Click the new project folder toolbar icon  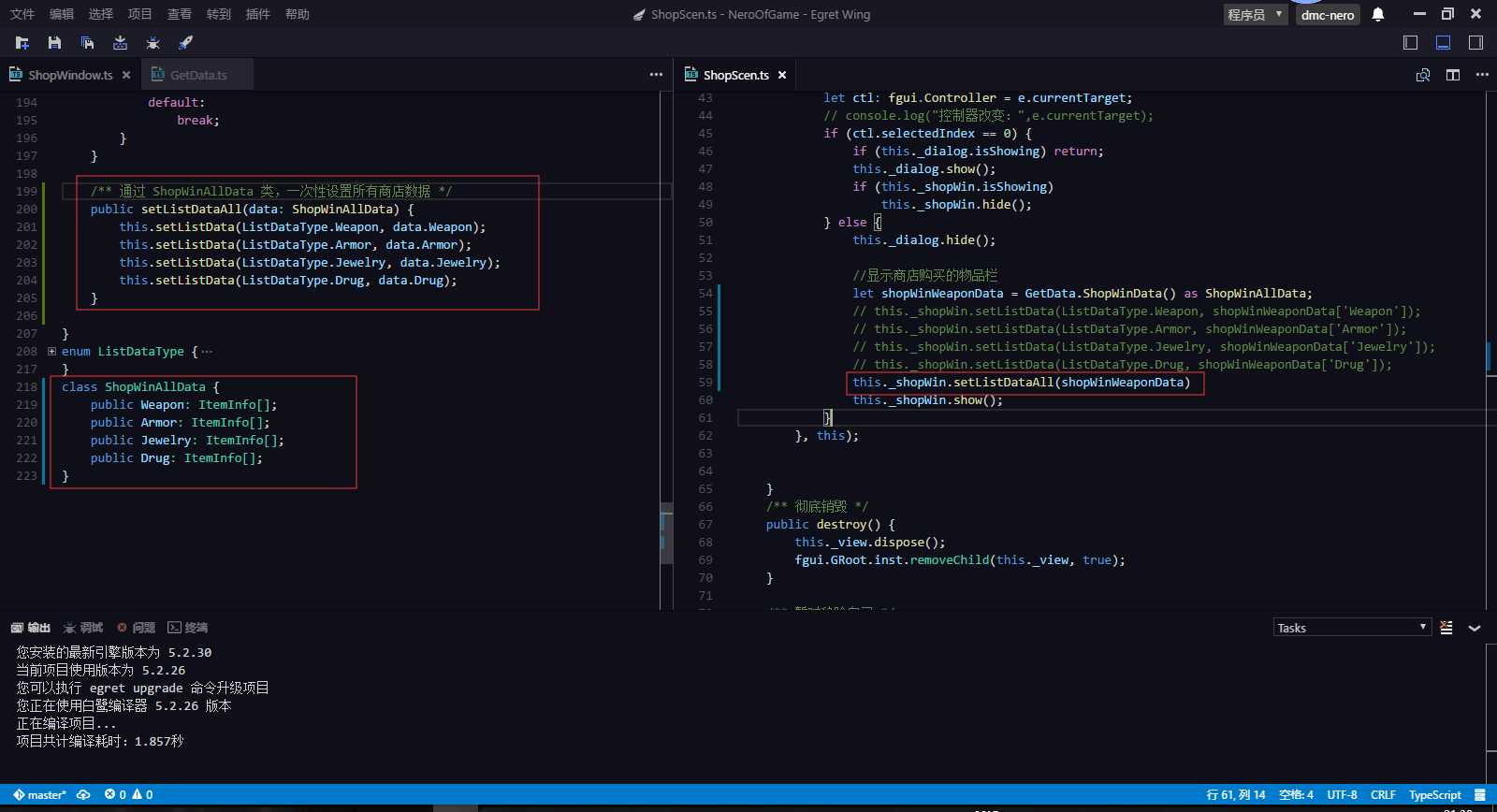[x=22, y=43]
